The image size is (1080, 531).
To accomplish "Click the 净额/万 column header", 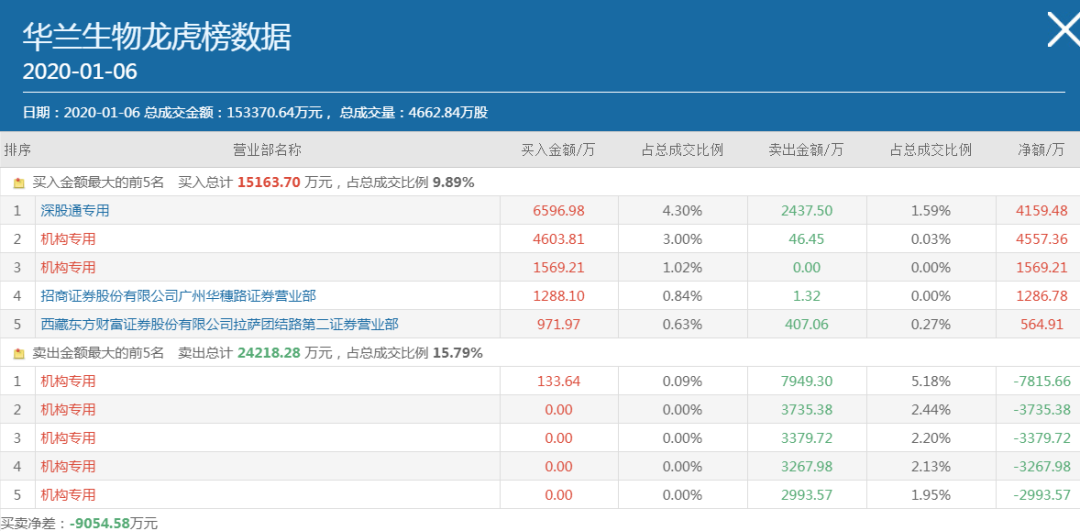I will point(1041,151).
